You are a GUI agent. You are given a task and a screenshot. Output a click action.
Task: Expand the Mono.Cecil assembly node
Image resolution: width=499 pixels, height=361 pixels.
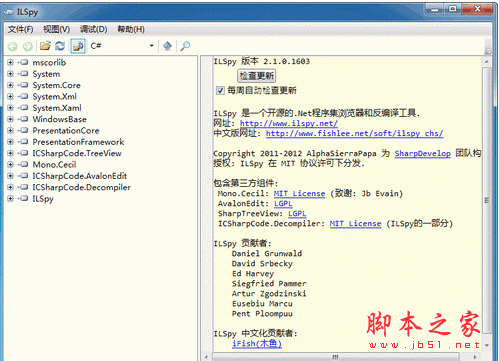pos(10,164)
